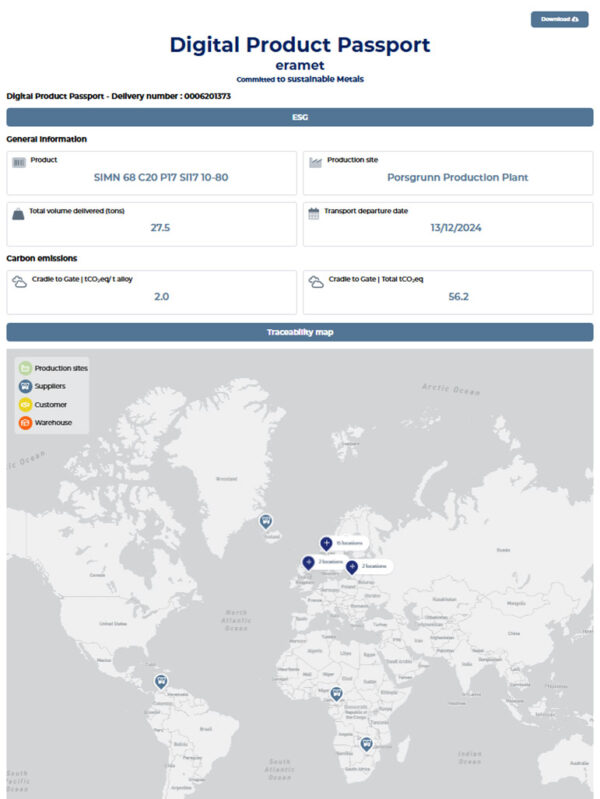The image size is (600, 799).
Task: Click the calendar icon for departure date
Action: point(314,212)
